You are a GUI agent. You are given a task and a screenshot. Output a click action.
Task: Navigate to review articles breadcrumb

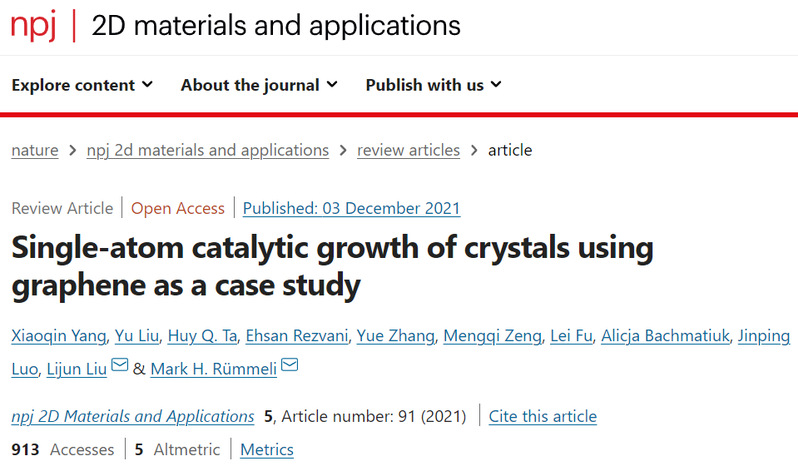(408, 150)
